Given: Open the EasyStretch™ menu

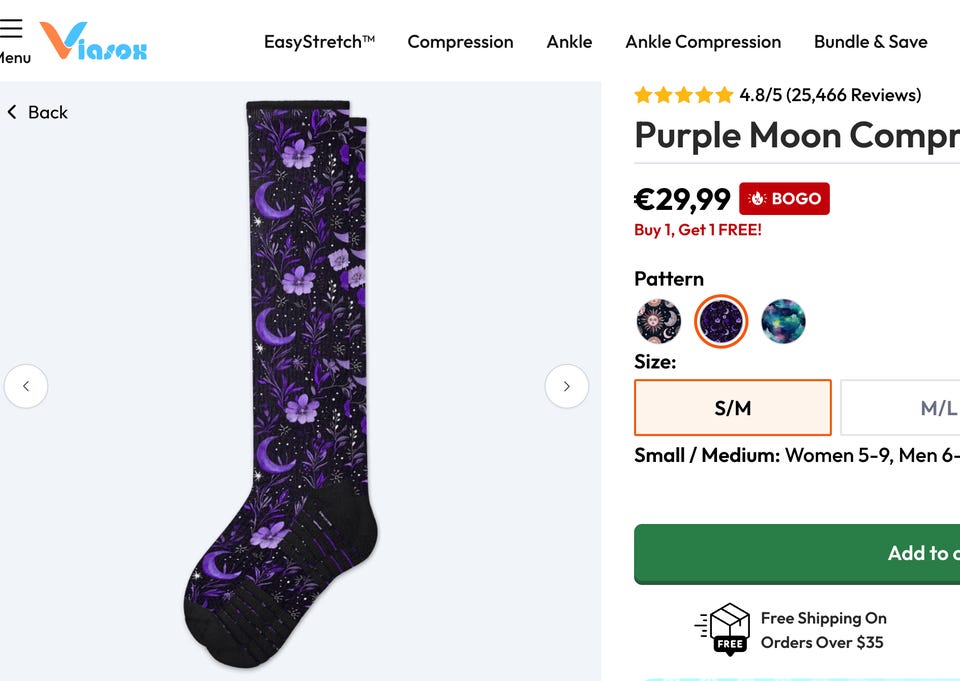Looking at the screenshot, I should pyautogui.click(x=319, y=42).
